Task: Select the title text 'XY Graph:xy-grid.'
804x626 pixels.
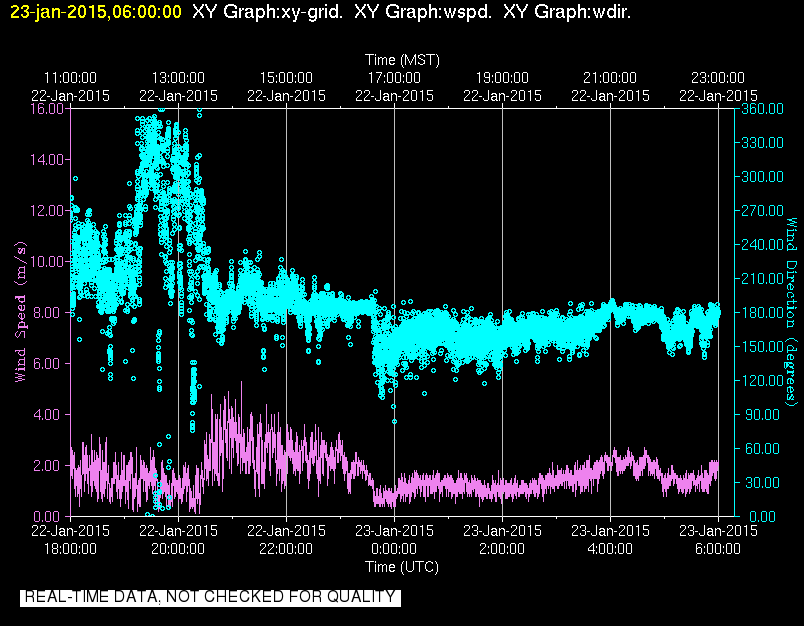Action: (x=267, y=12)
